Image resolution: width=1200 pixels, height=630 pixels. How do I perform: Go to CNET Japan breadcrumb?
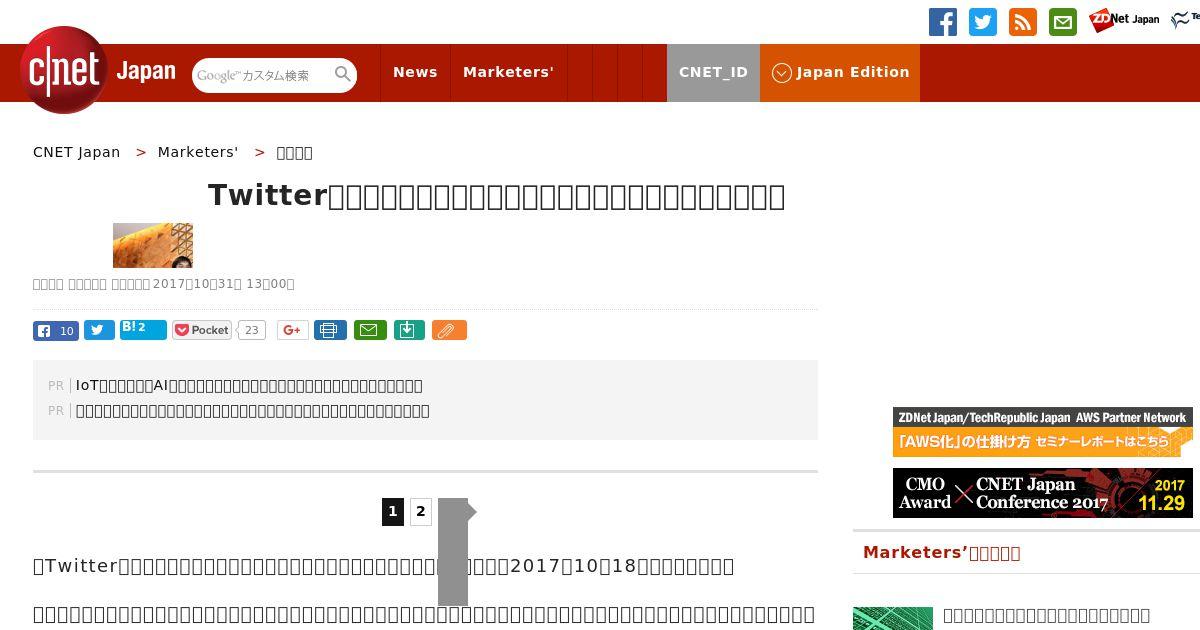[76, 152]
